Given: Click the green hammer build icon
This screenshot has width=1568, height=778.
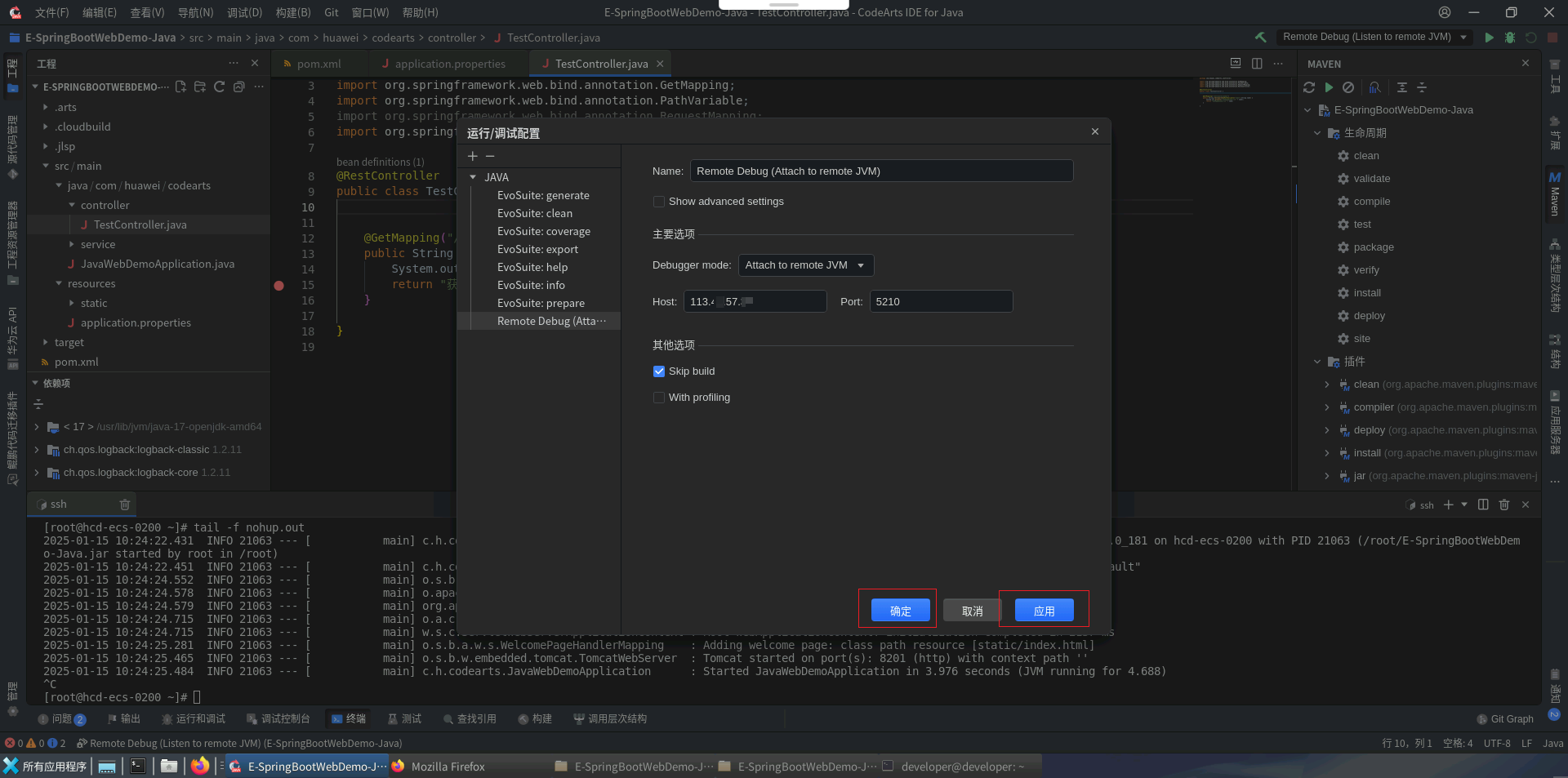Looking at the screenshot, I should click(x=1261, y=38).
